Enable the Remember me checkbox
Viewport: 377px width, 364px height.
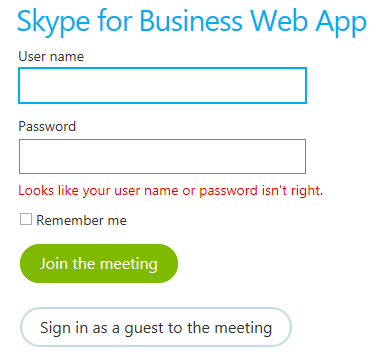pos(26,220)
